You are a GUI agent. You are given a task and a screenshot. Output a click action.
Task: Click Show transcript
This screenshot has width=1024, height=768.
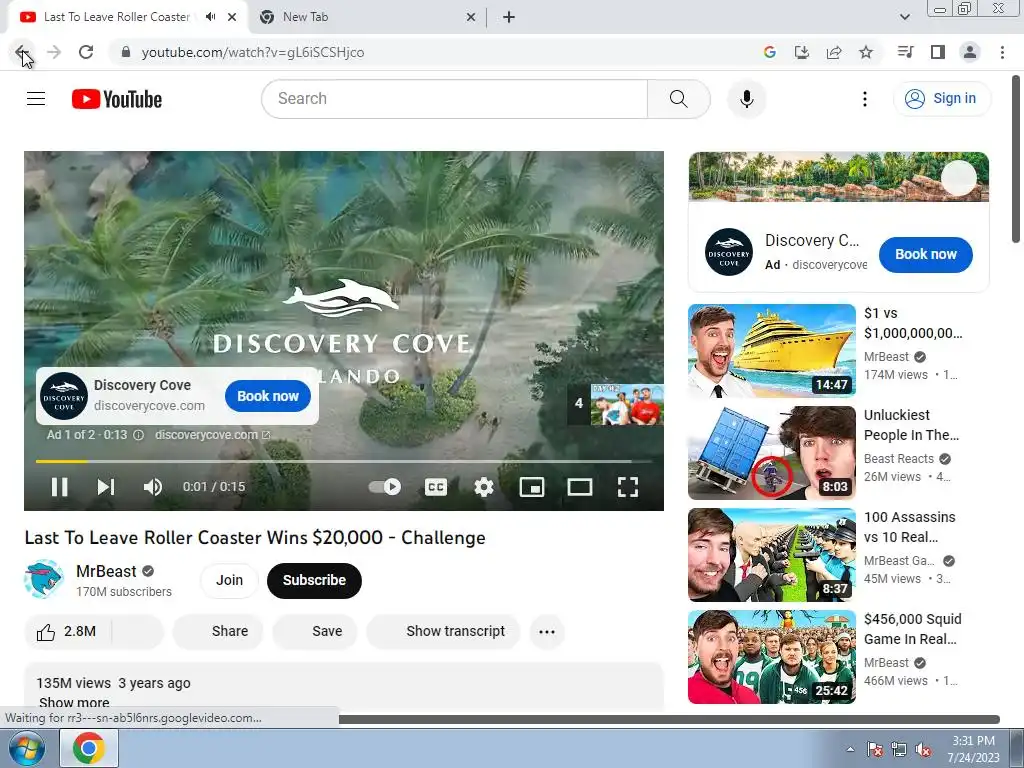(443, 632)
